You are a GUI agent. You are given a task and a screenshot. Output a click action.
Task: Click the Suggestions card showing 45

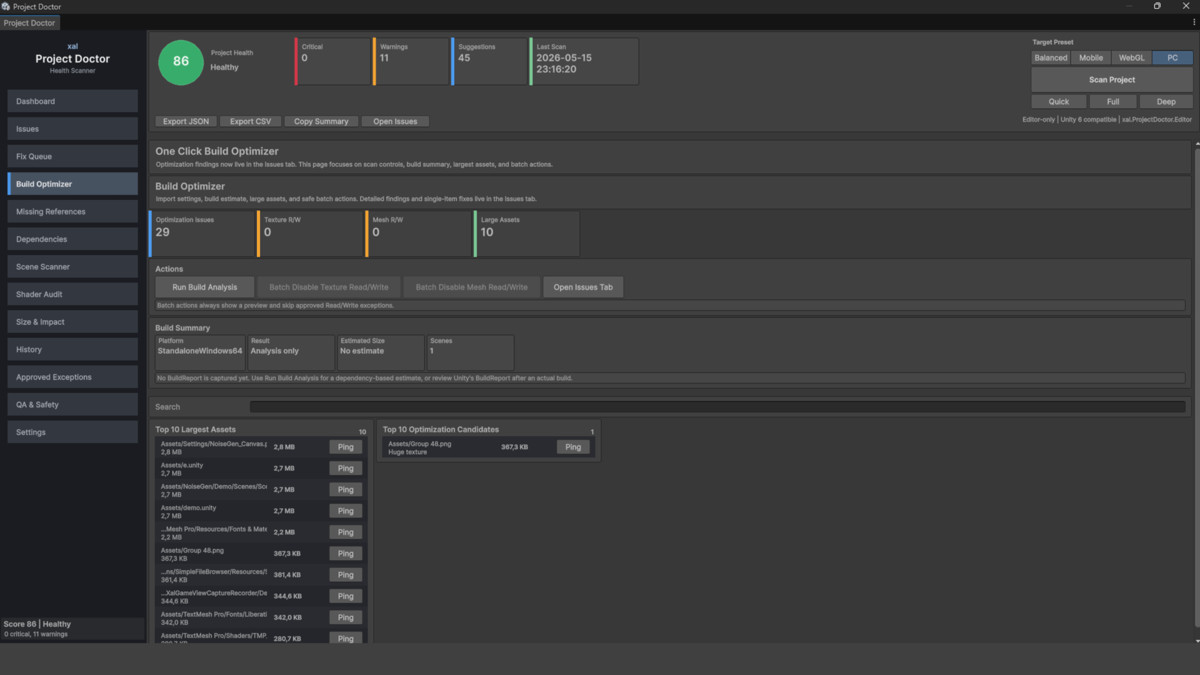tap(489, 61)
